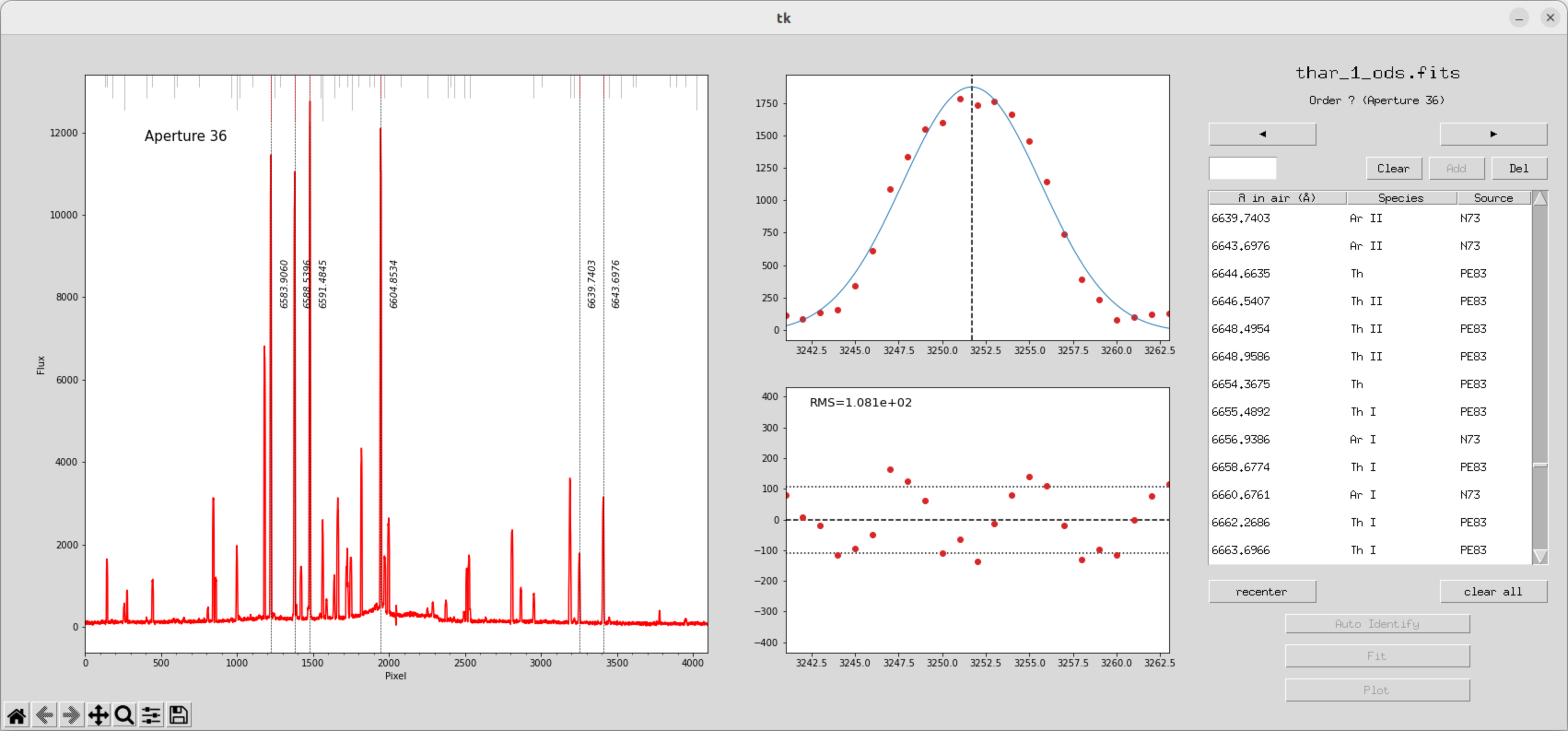The height and width of the screenshot is (731, 1568).
Task: Click the Del button
Action: point(1518,169)
